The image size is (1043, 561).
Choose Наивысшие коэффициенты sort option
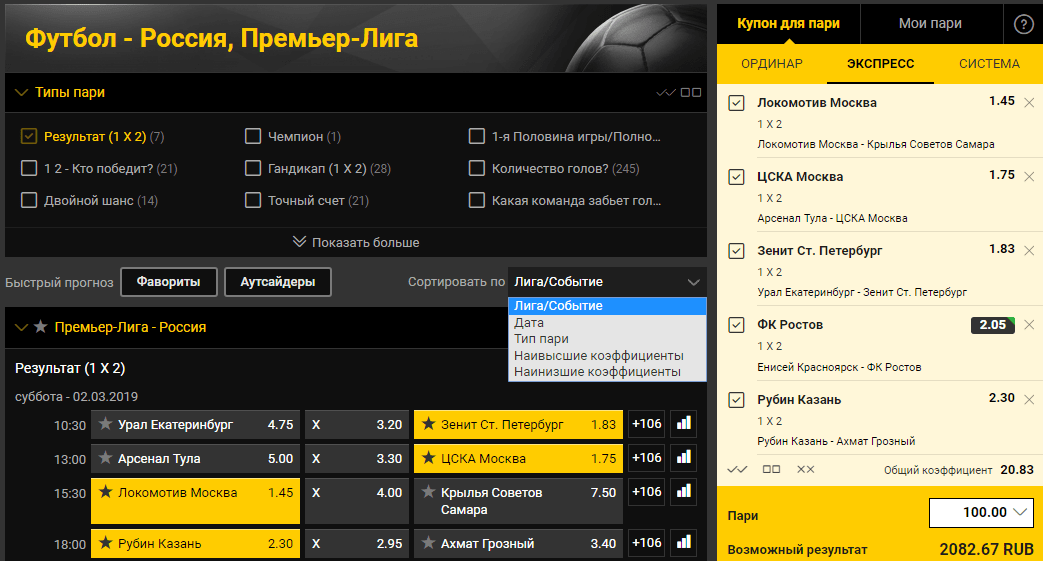607,355
